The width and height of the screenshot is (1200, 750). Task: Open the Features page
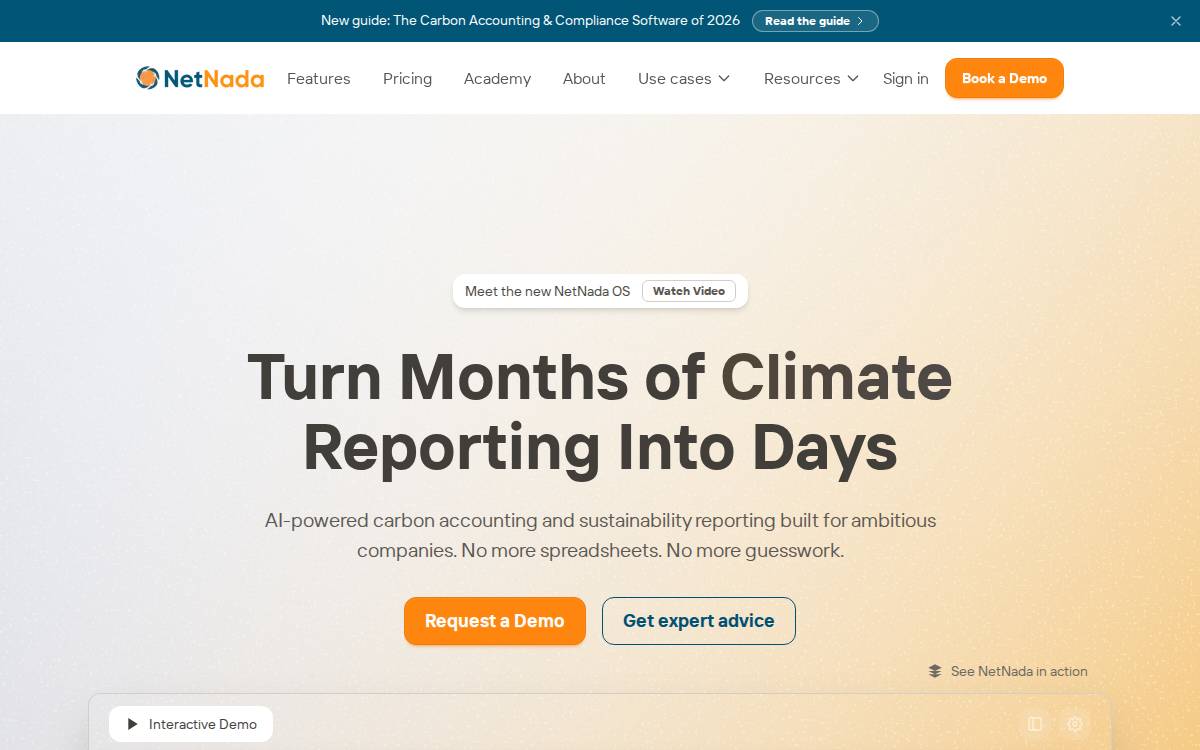pyautogui.click(x=319, y=78)
